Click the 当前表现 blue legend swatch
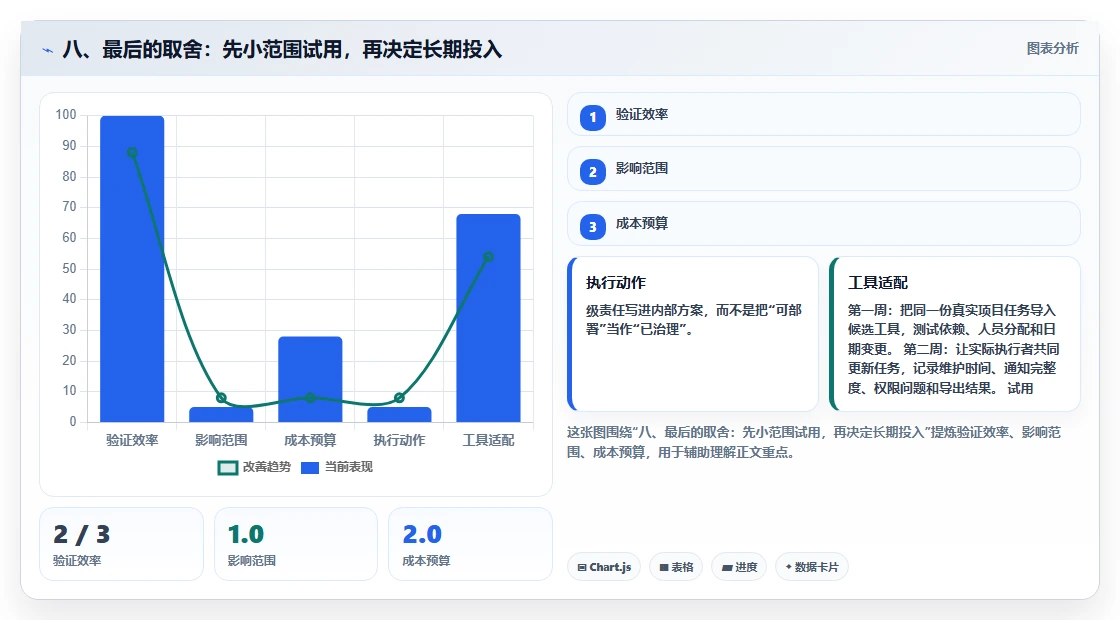 click(x=309, y=468)
